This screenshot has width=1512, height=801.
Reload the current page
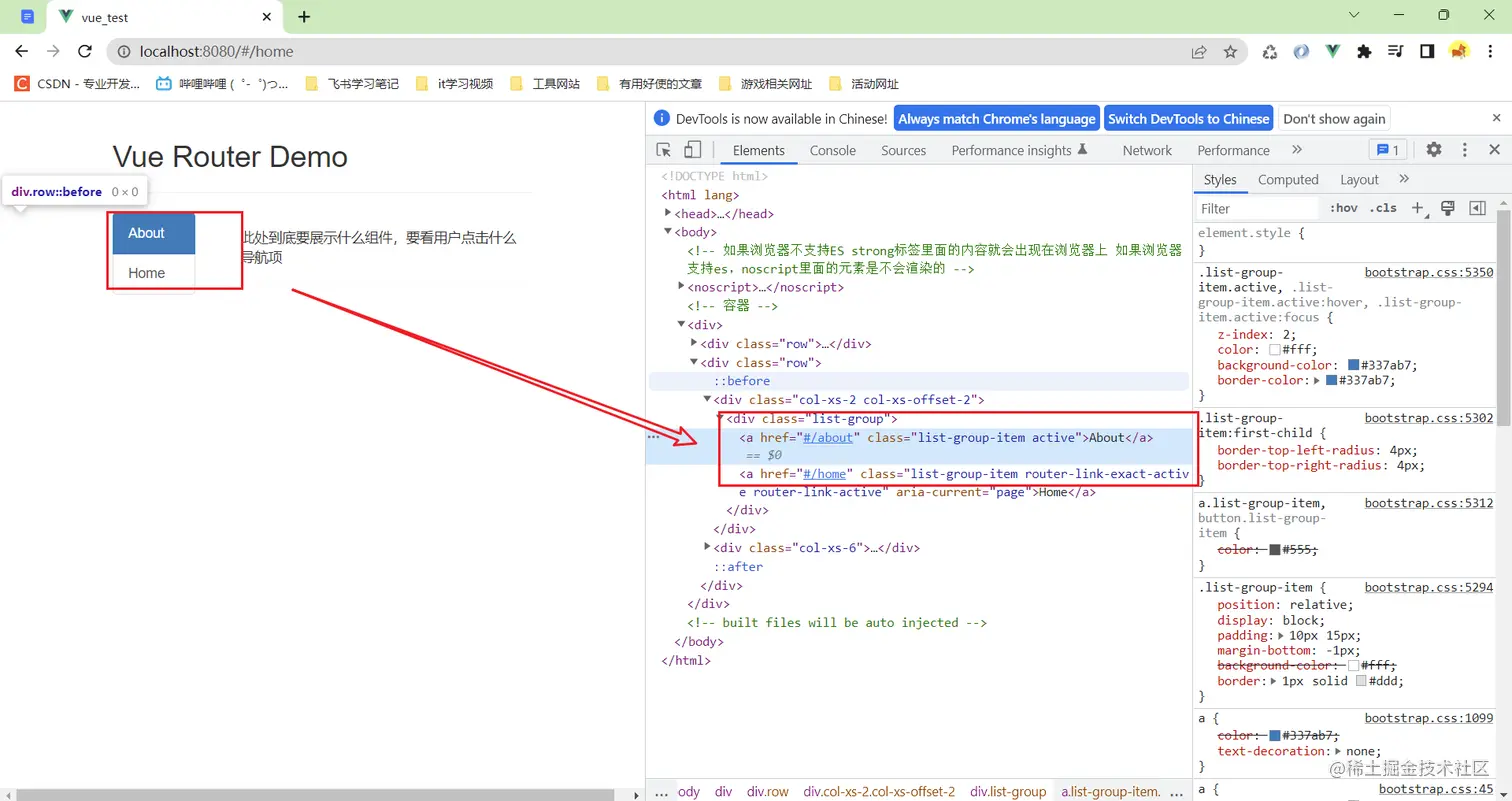point(85,51)
